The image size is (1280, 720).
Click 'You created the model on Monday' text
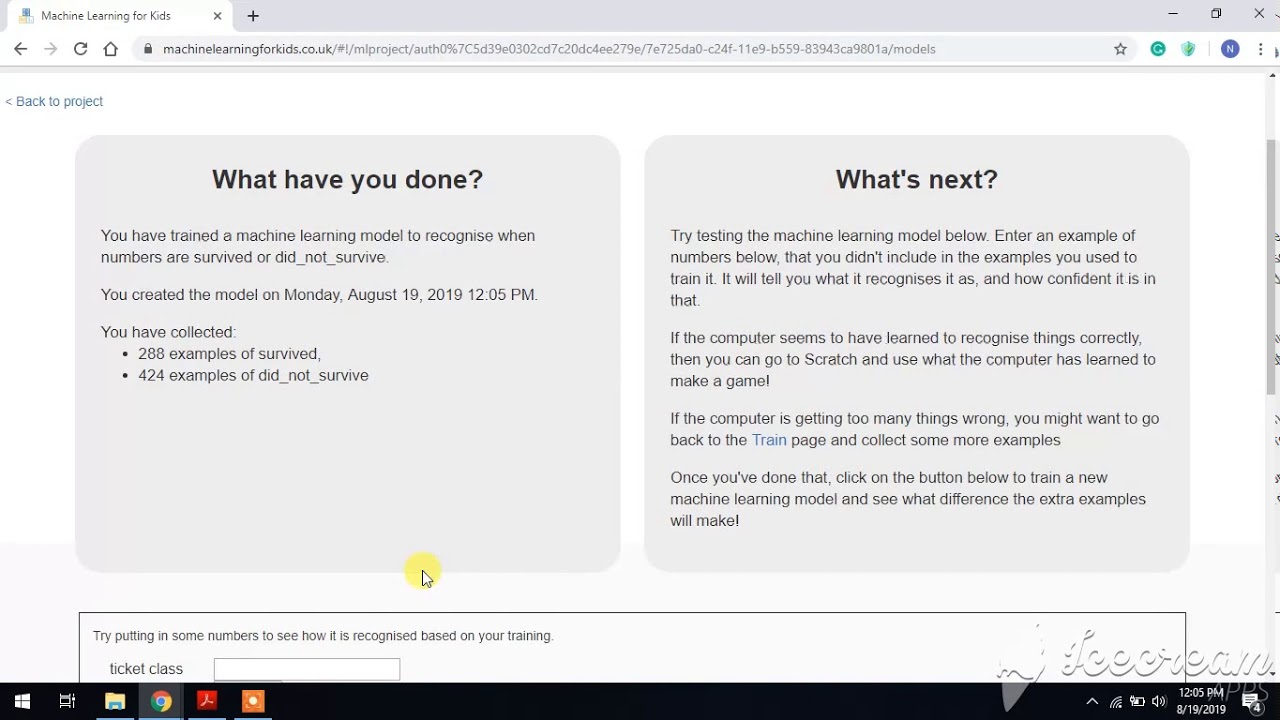coord(319,295)
